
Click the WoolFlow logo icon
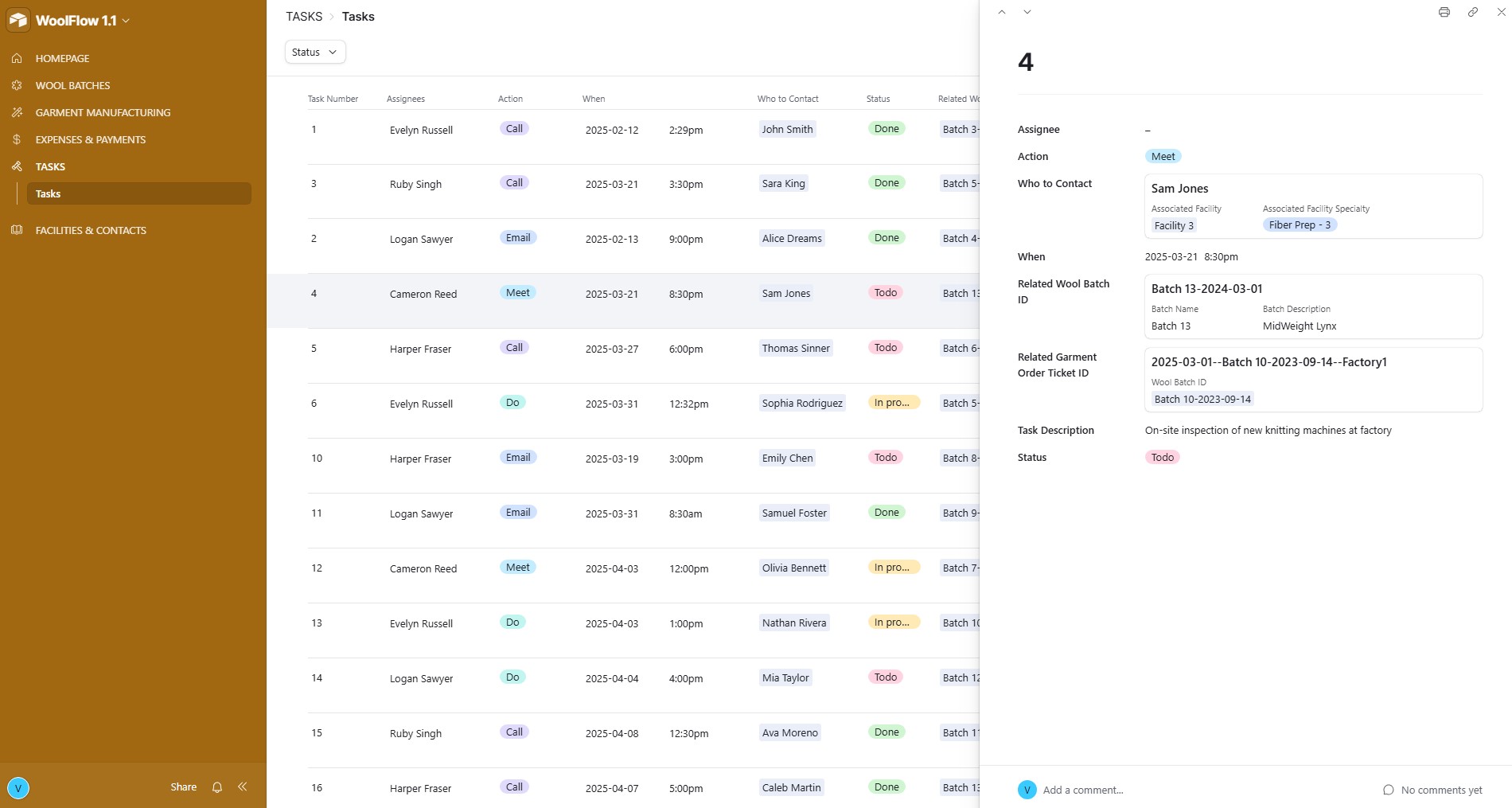[x=18, y=21]
